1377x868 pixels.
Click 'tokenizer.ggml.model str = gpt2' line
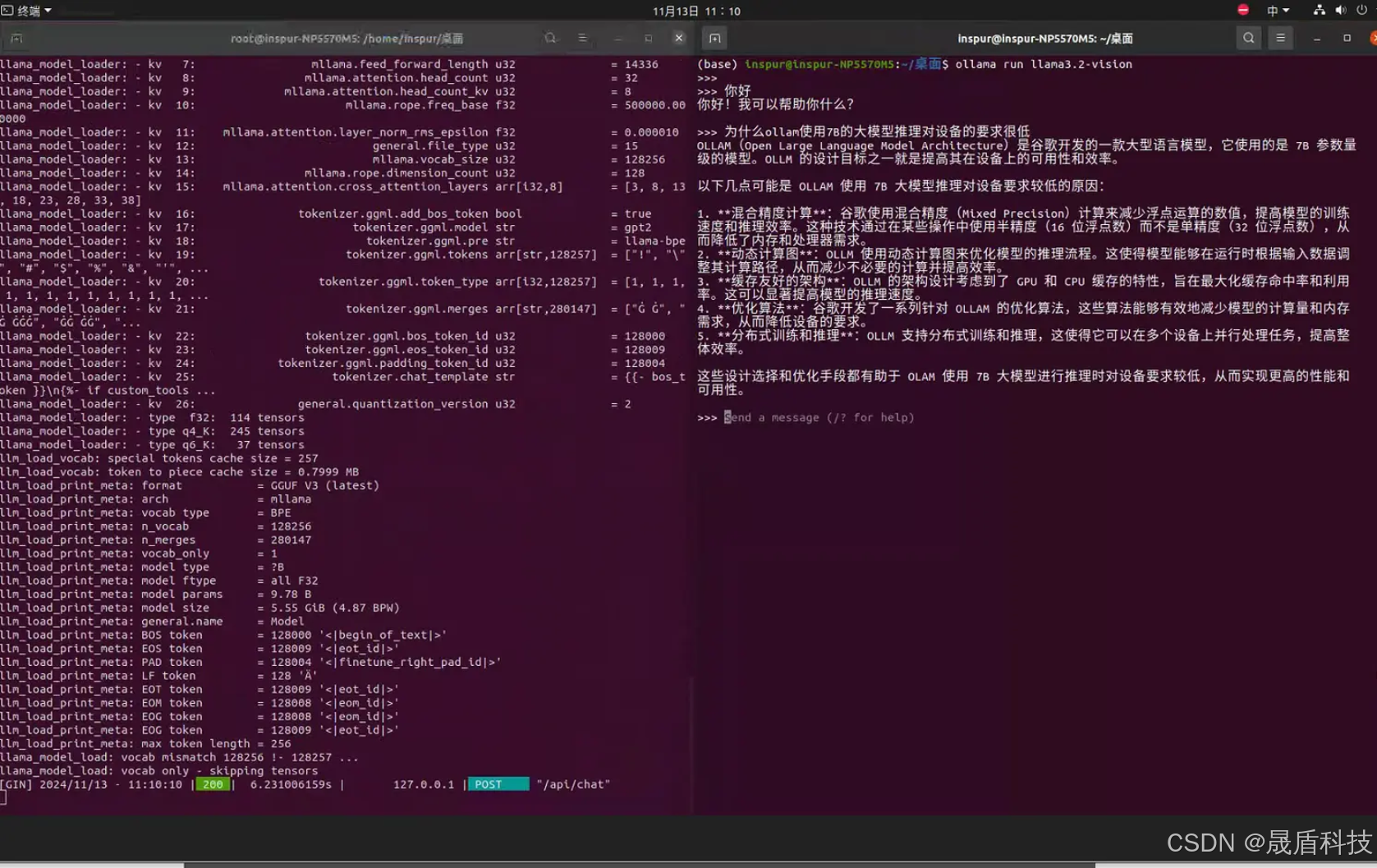(x=326, y=227)
